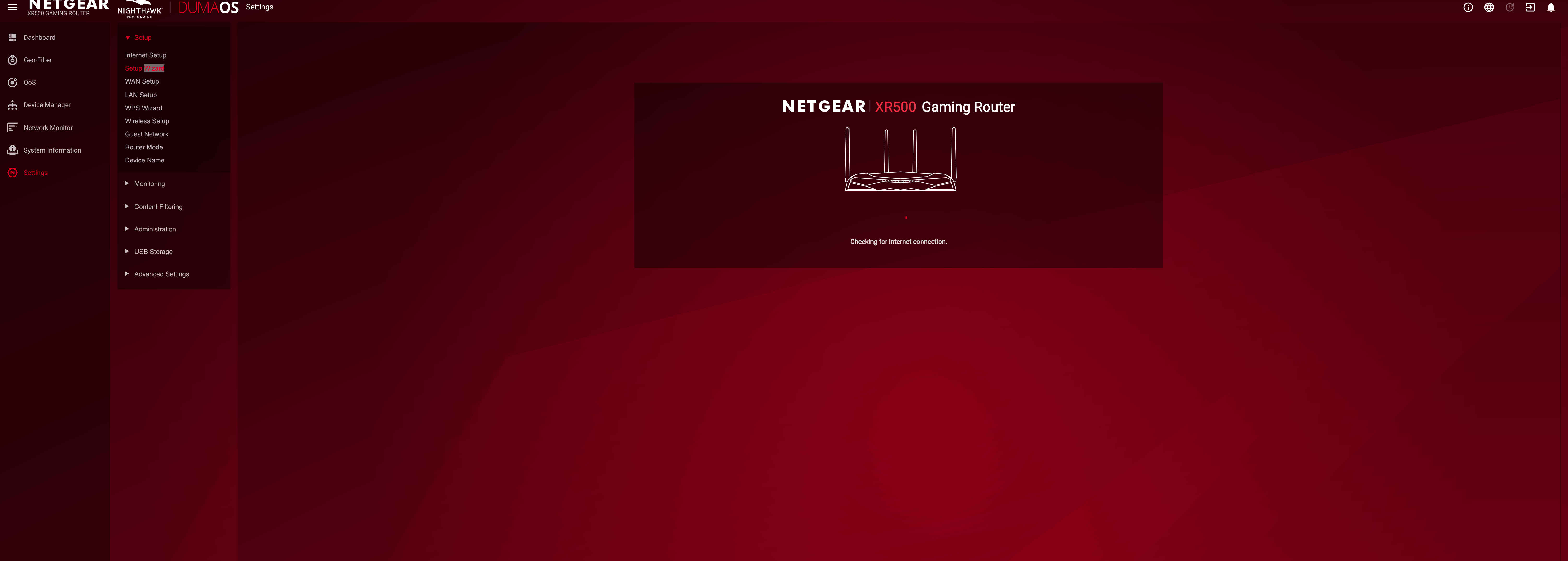Click the QoS sidebar icon
Screen dimensions: 1568x561
[x=12, y=82]
